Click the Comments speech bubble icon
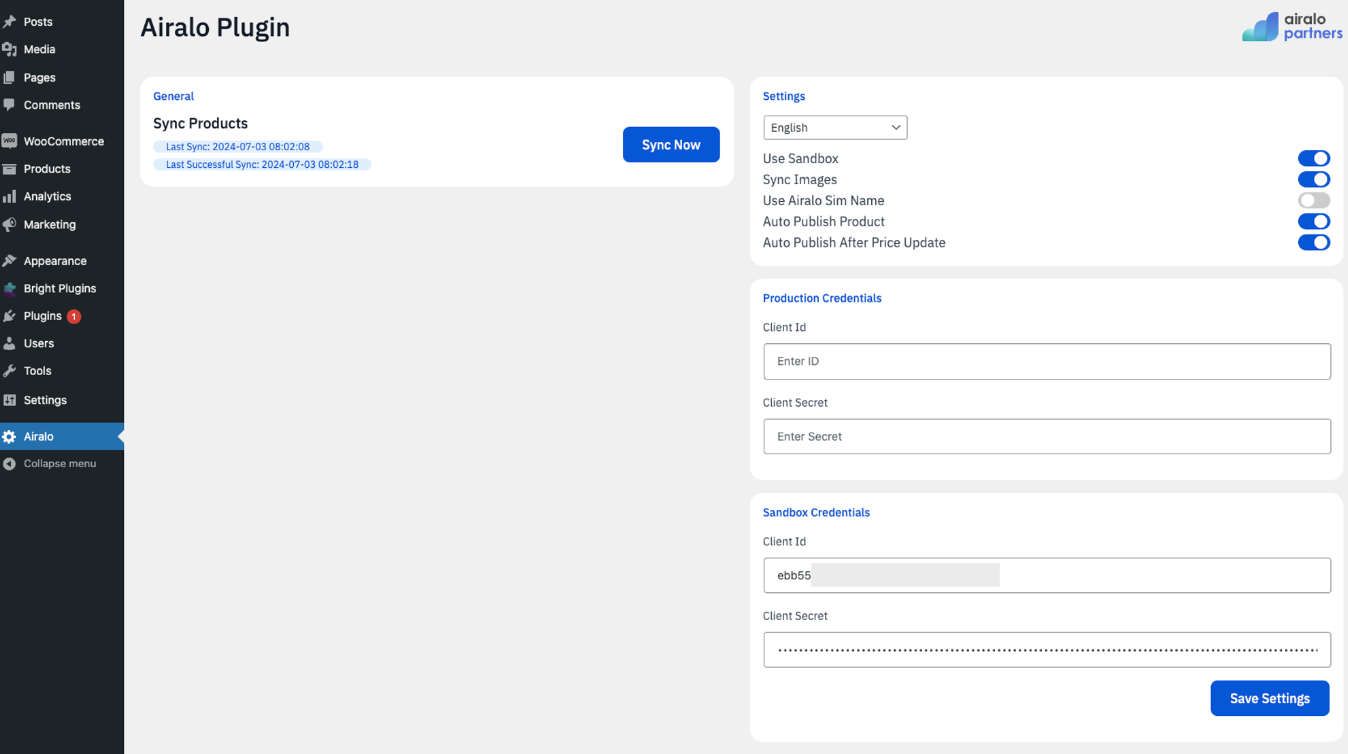Screen dimensions: 1348x754 [9, 105]
